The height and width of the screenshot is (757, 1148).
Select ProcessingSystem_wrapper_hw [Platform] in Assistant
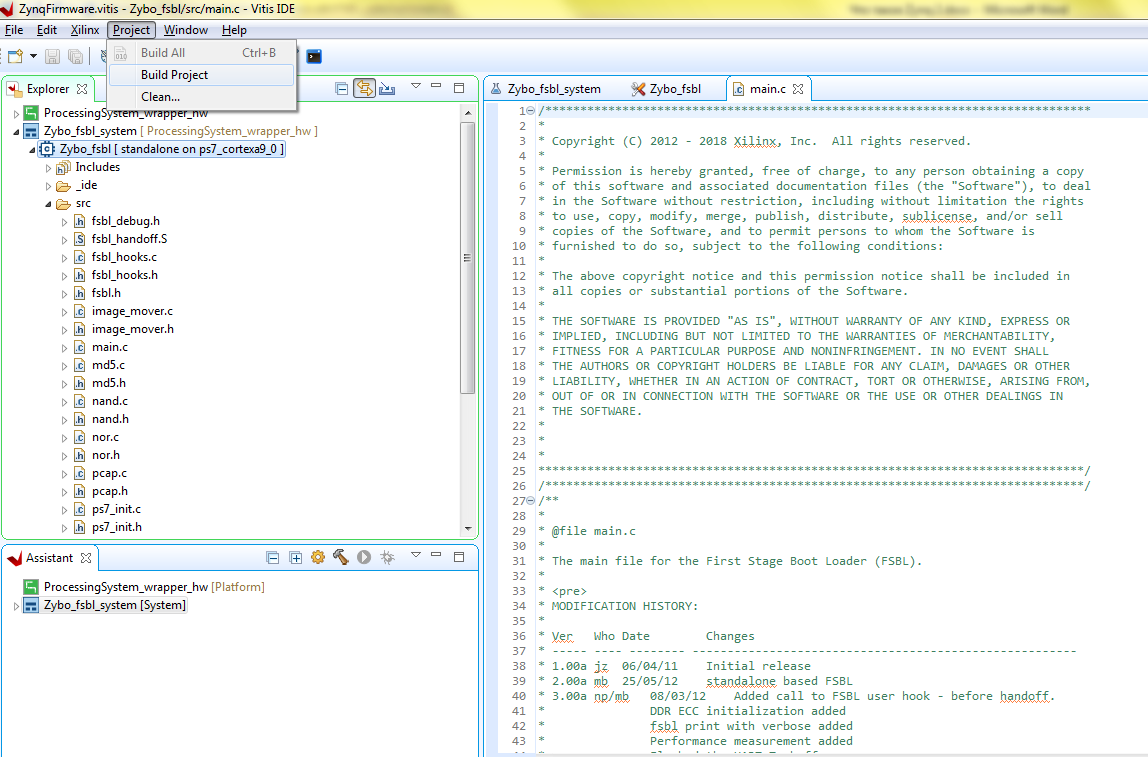click(154, 586)
